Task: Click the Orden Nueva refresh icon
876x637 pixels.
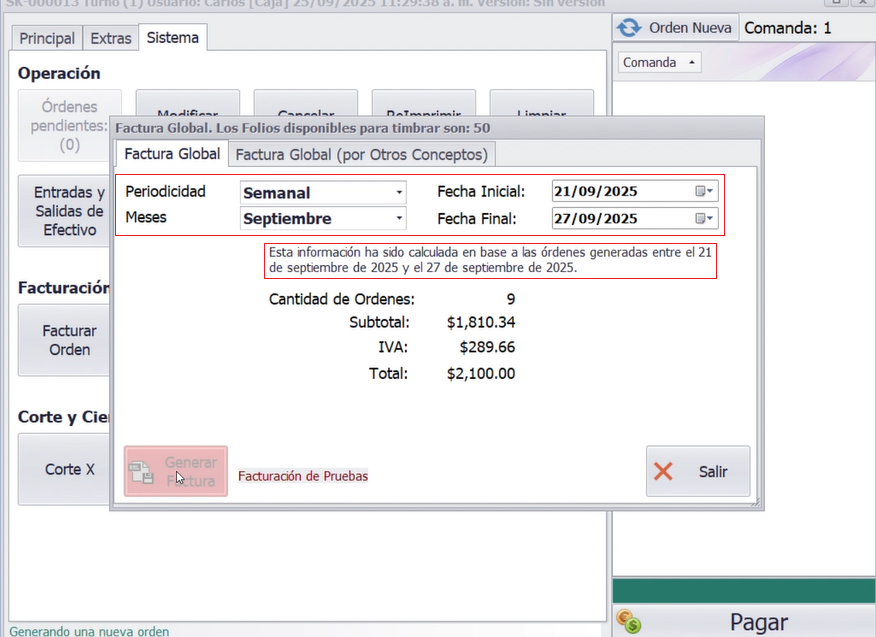Action: (629, 28)
